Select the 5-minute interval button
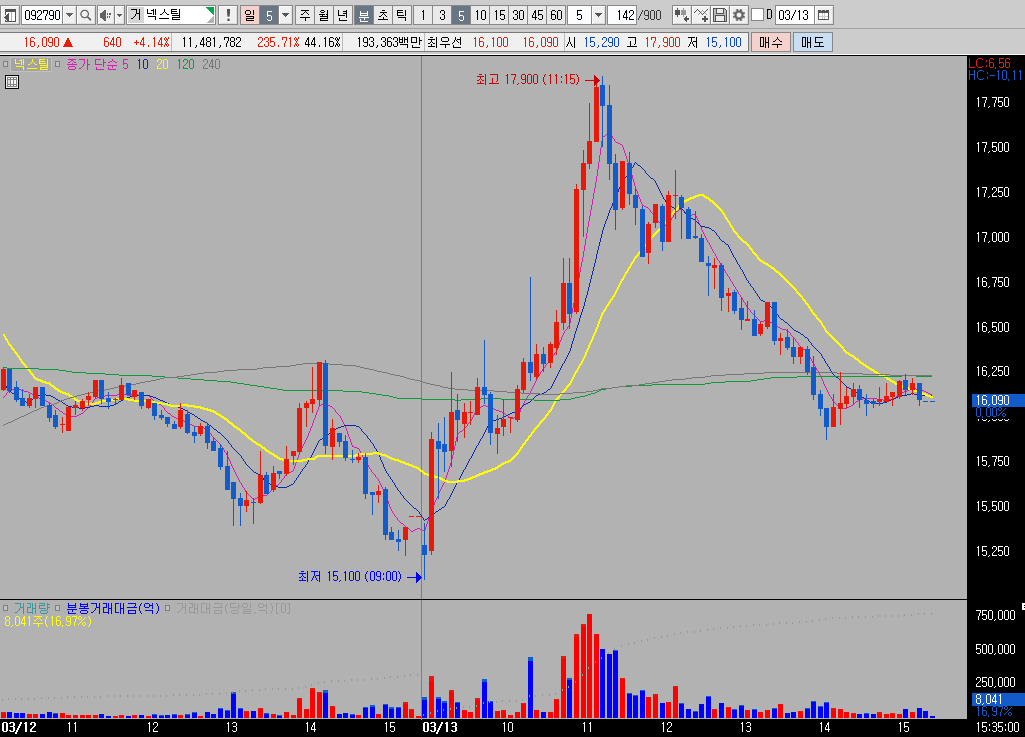 click(461, 14)
